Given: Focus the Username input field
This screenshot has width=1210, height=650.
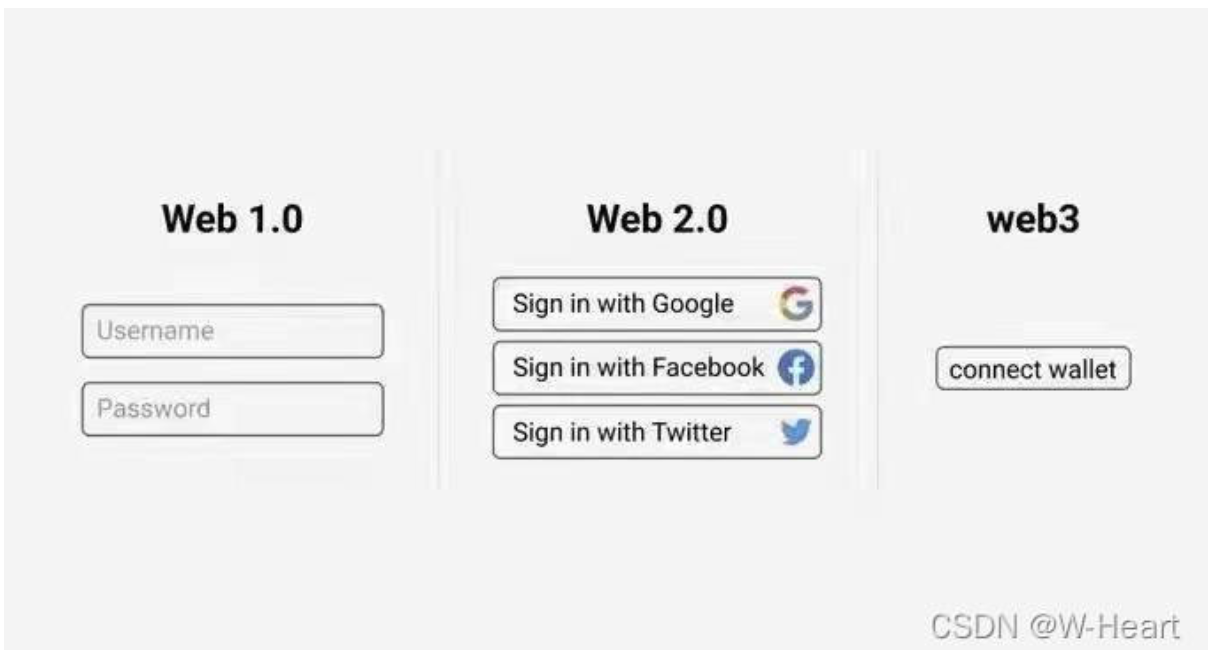Looking at the screenshot, I should point(232,331).
